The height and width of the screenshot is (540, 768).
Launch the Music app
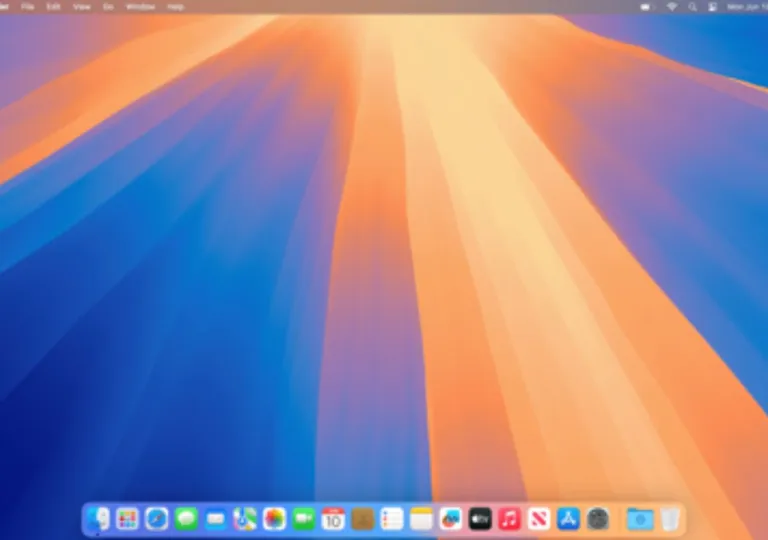510,518
